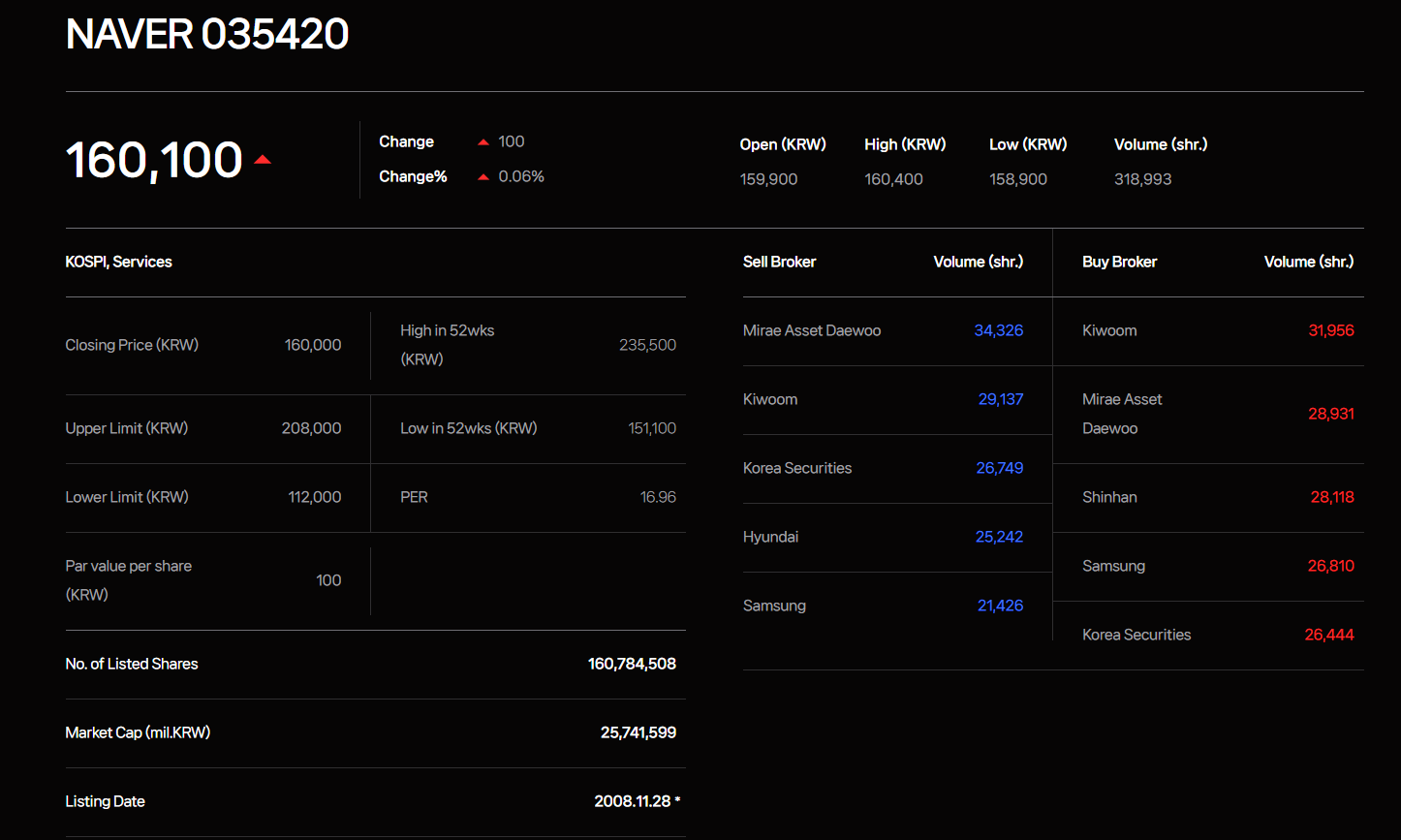Viewport: 1401px width, 840px height.
Task: Click the red triangle in the Change% row
Action: click(483, 177)
